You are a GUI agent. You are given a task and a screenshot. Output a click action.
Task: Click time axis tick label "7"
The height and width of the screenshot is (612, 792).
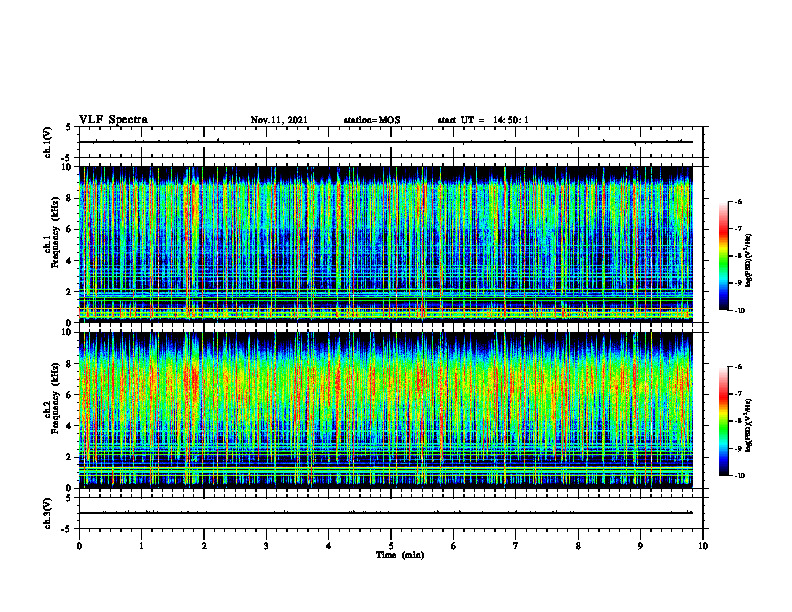[516, 546]
